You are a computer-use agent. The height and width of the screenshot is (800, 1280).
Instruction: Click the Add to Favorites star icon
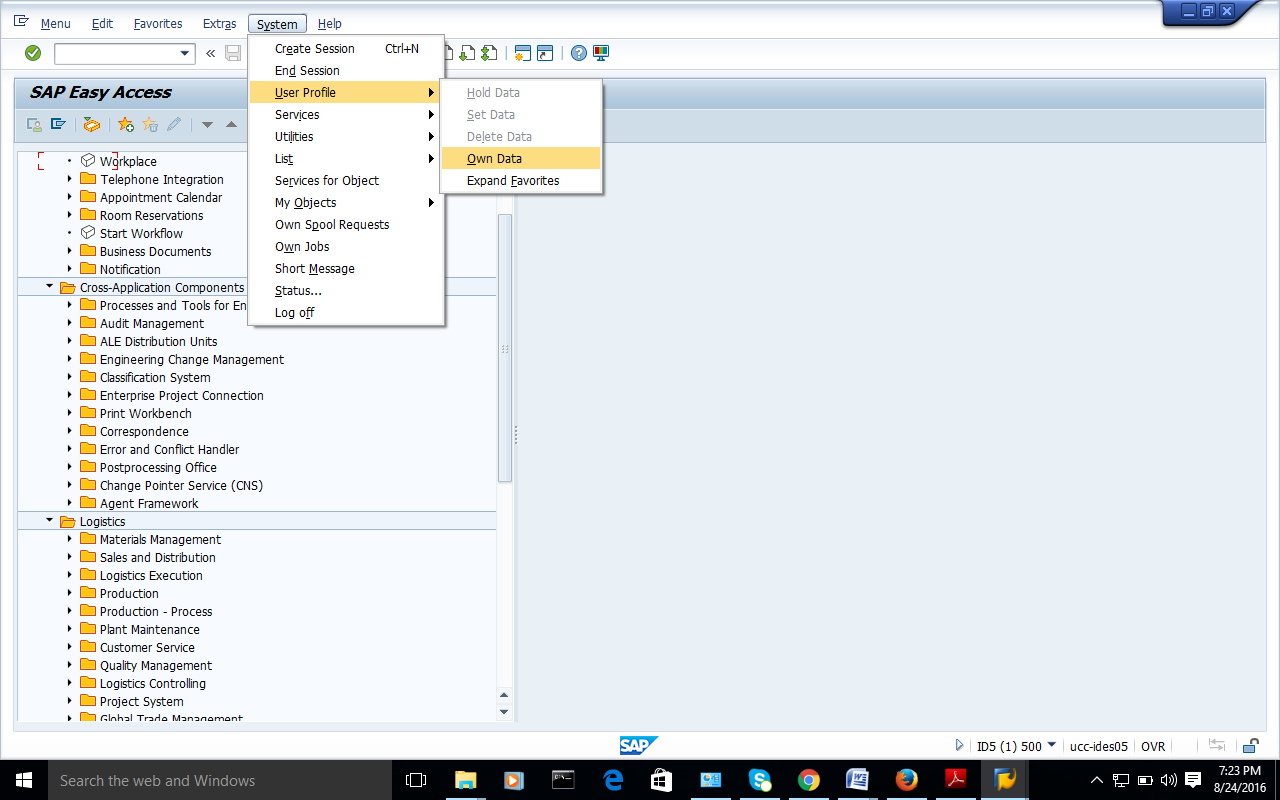point(125,124)
